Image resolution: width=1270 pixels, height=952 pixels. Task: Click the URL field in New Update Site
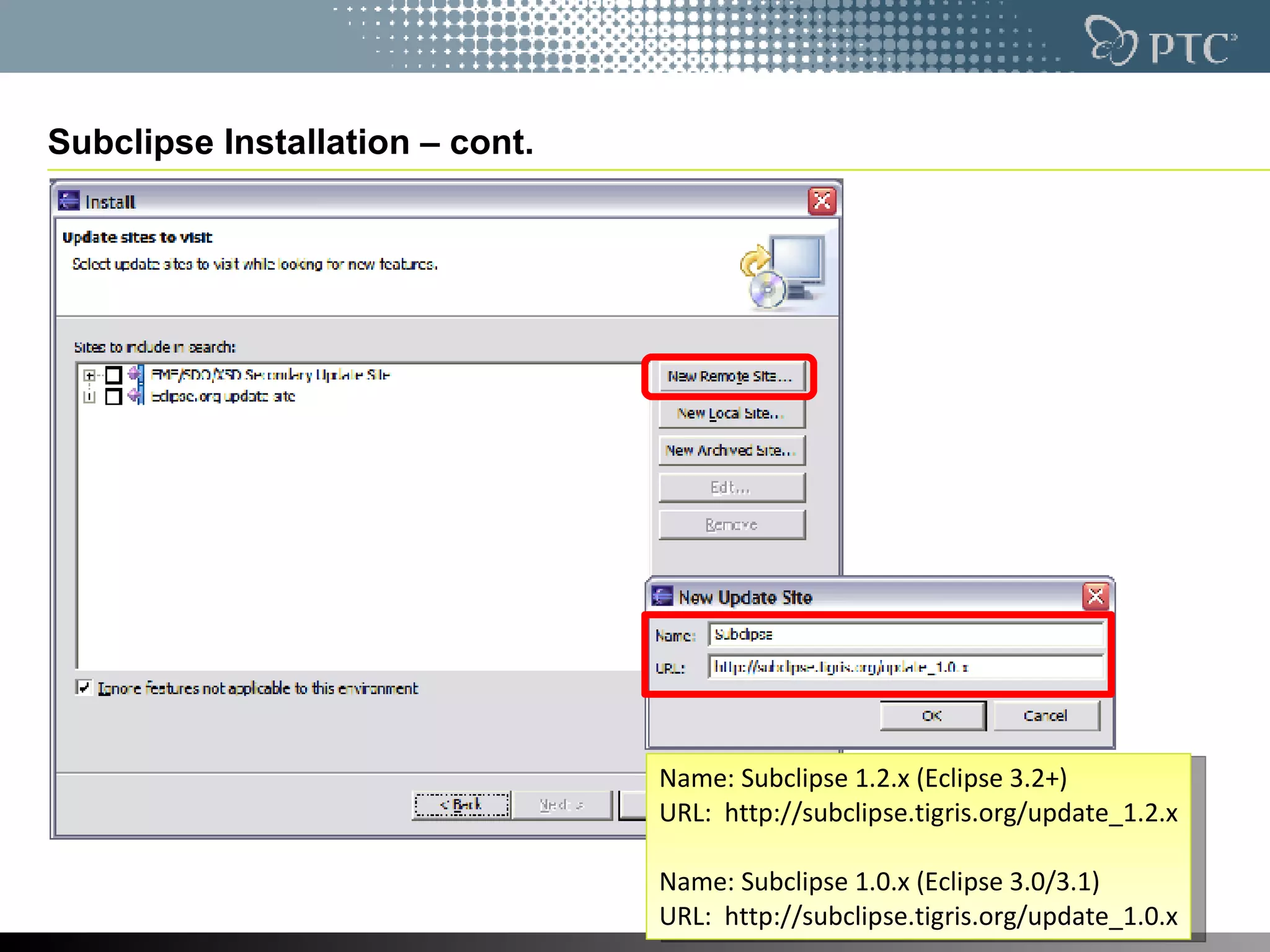(x=906, y=668)
